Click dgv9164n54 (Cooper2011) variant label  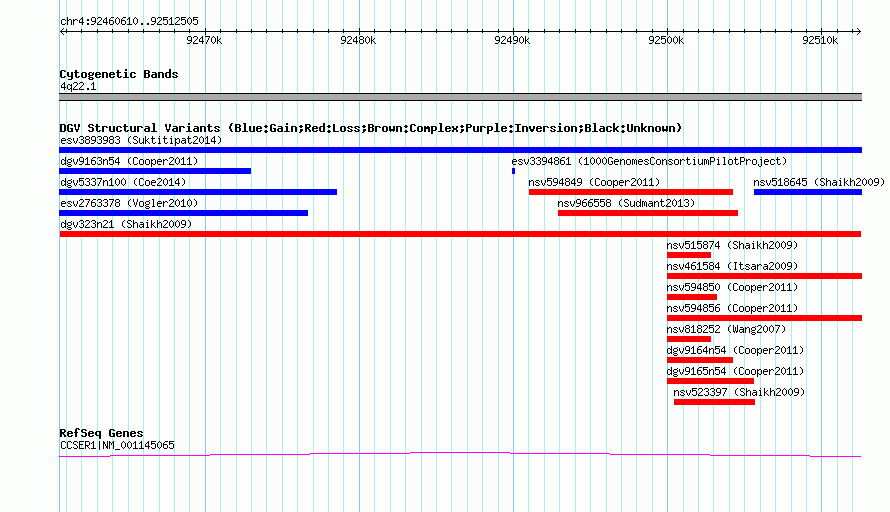(735, 350)
